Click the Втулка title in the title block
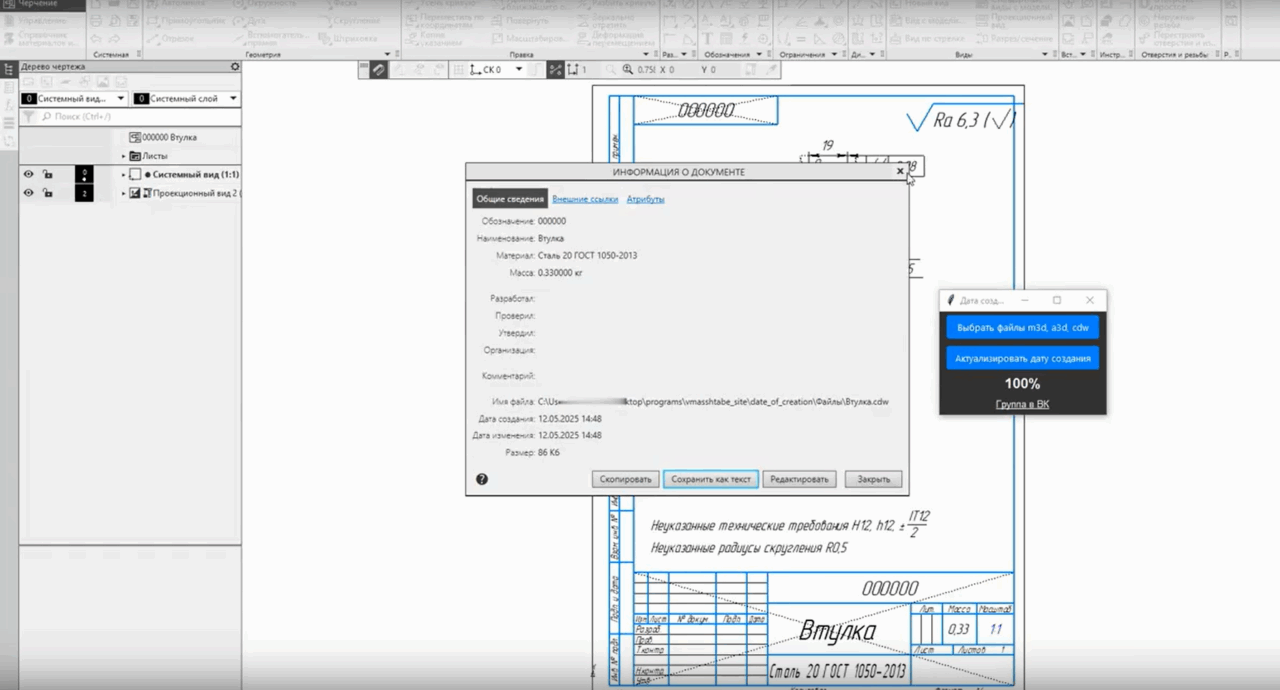Screen dimensions: 1280x690 [838, 631]
